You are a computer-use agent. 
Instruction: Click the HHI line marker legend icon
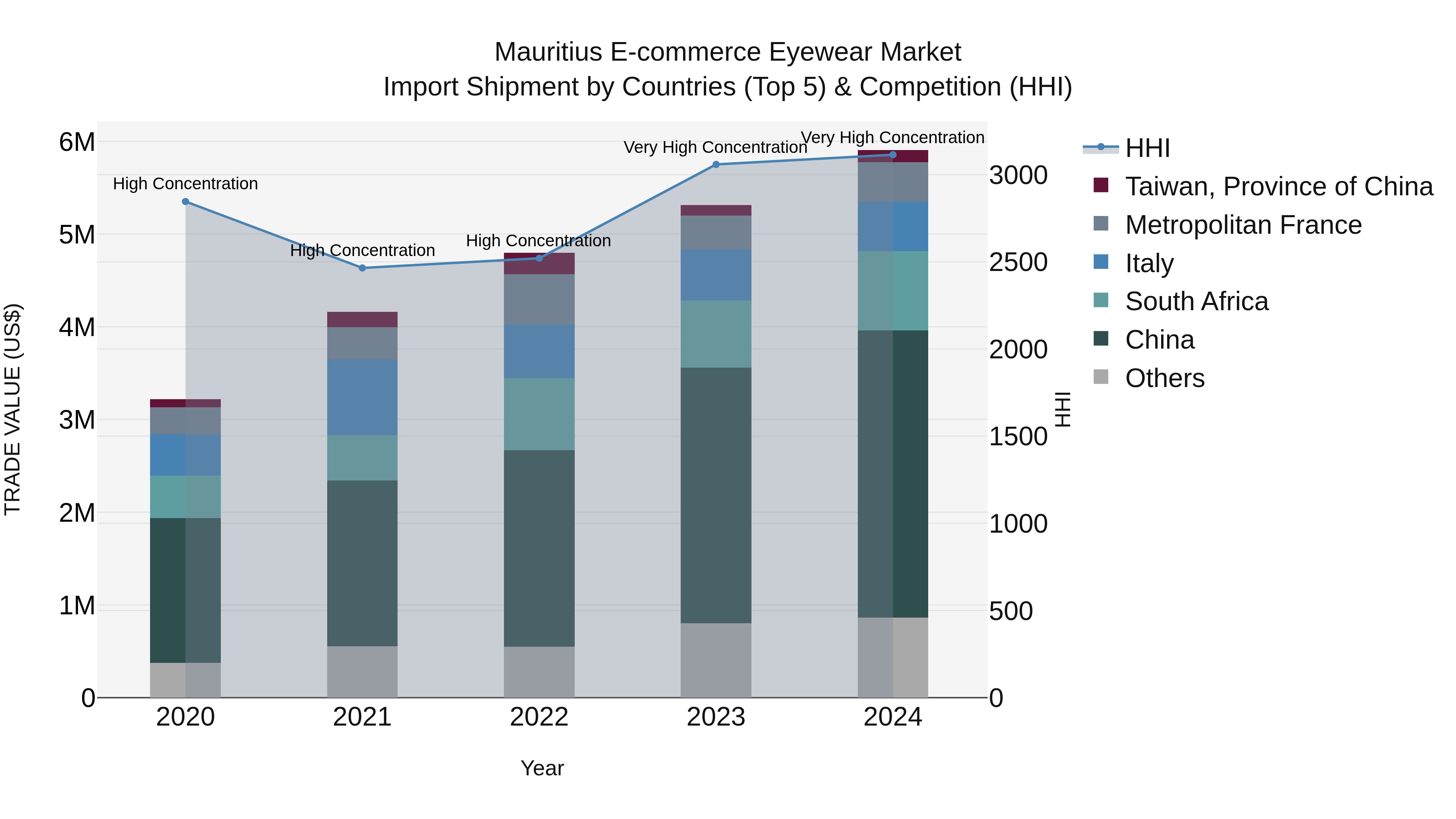1100,147
